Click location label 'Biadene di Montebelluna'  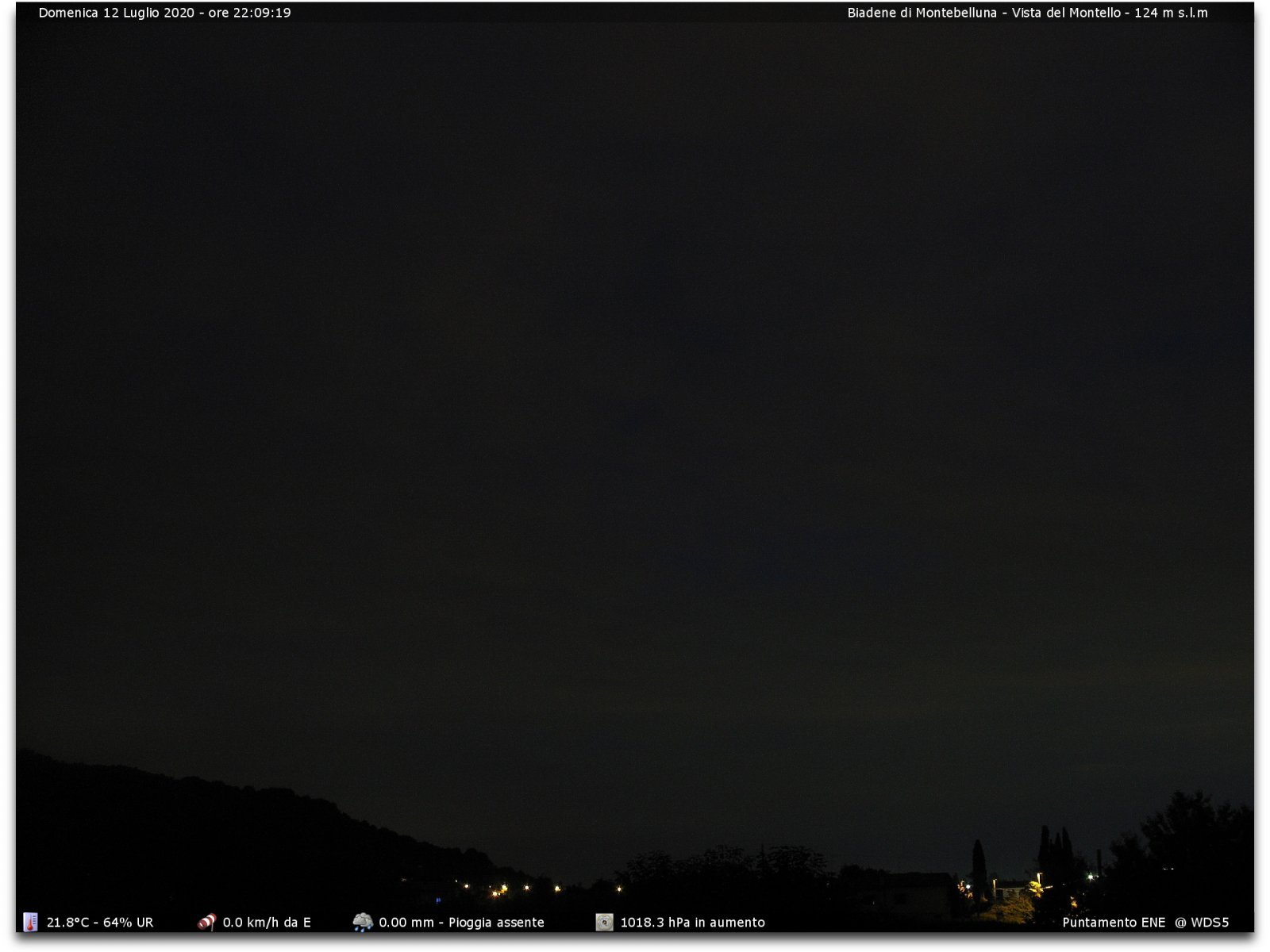pyautogui.click(x=922, y=13)
